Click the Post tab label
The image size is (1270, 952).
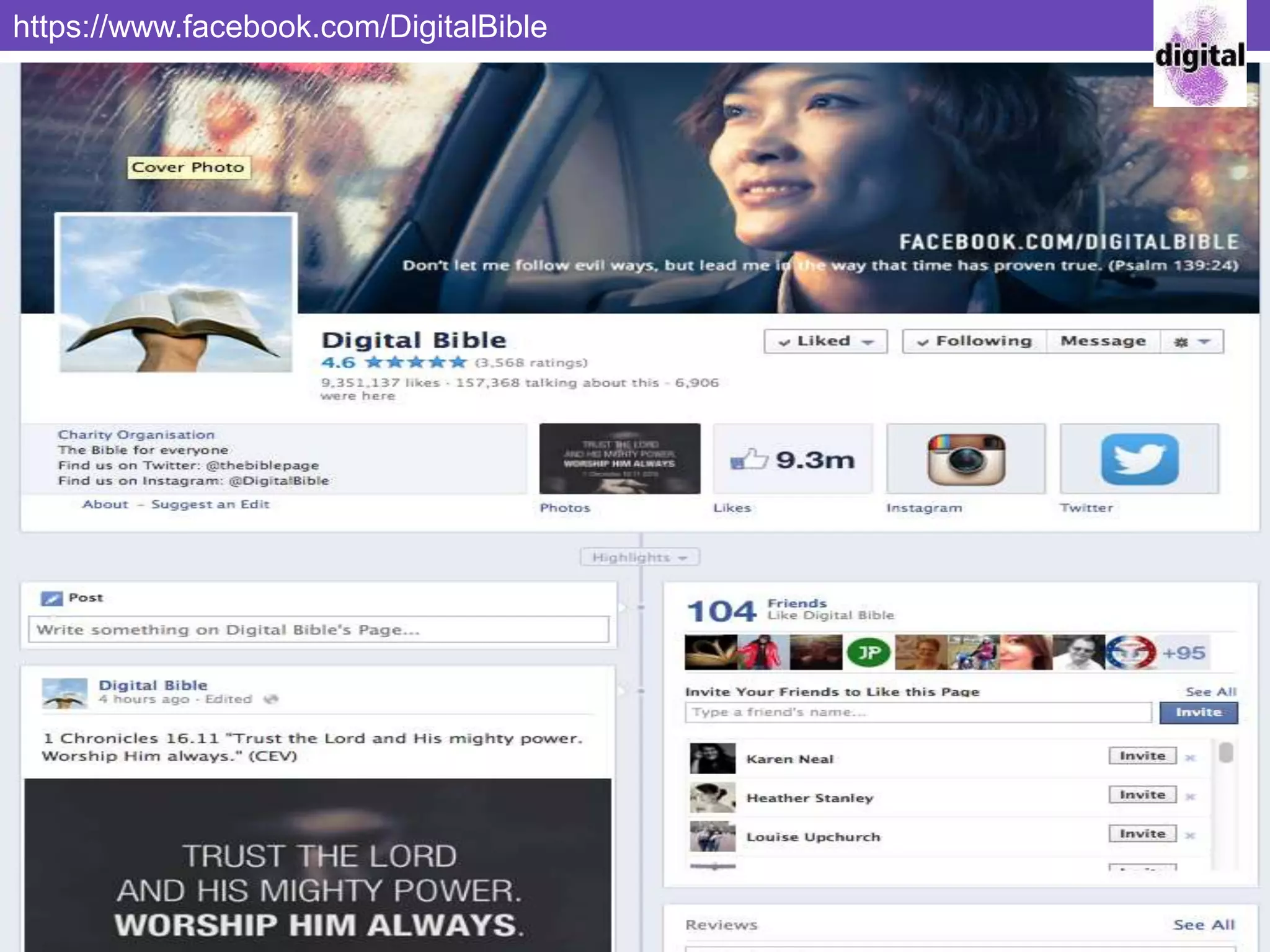[86, 598]
